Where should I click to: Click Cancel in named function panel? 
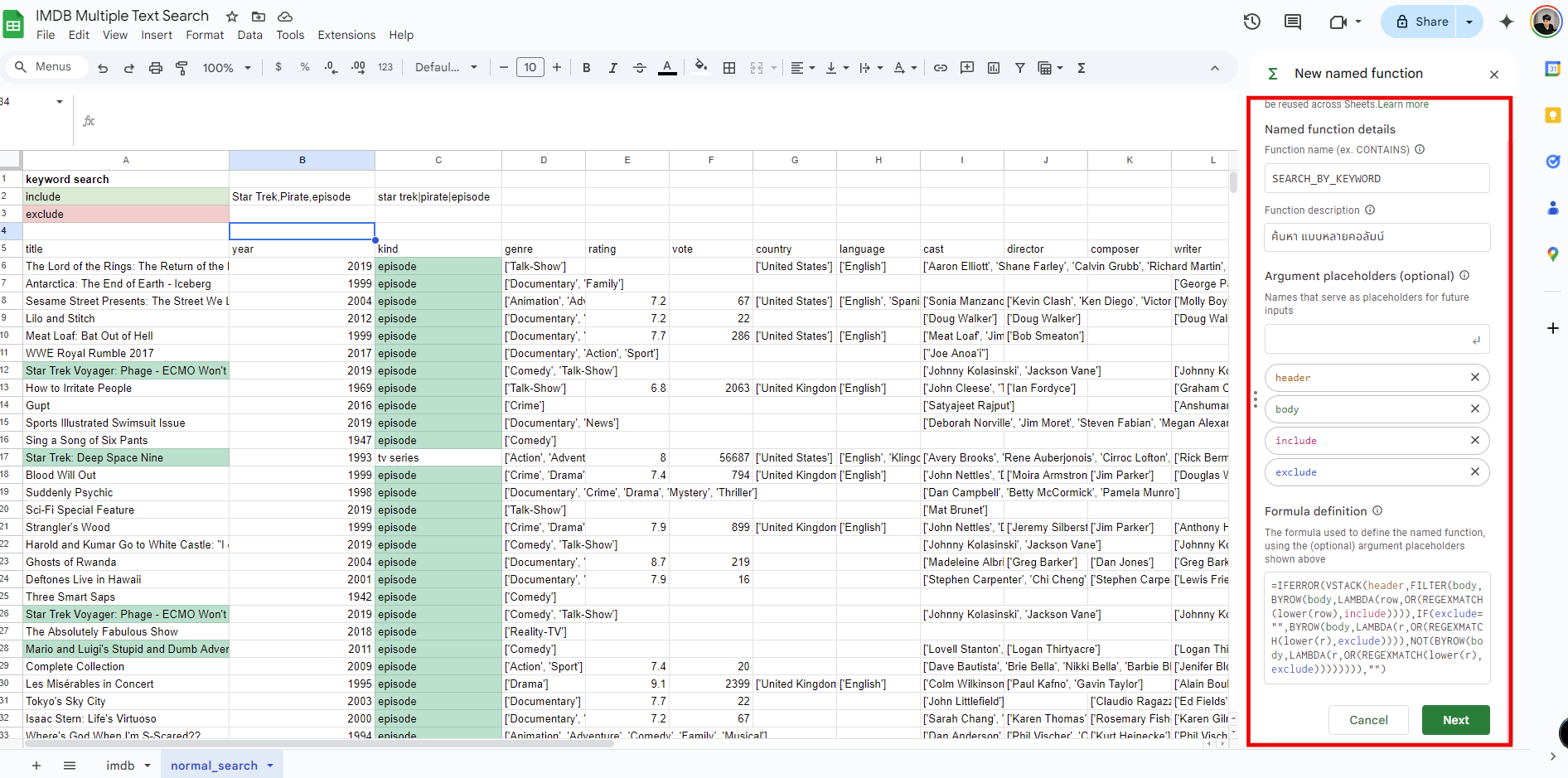click(1368, 720)
